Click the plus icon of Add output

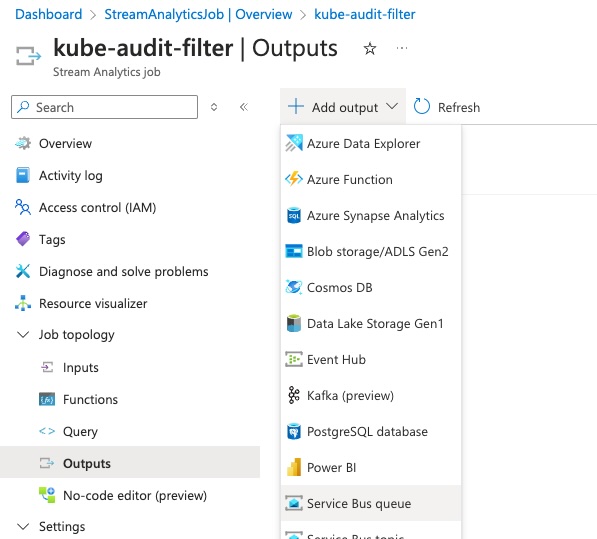[296, 106]
